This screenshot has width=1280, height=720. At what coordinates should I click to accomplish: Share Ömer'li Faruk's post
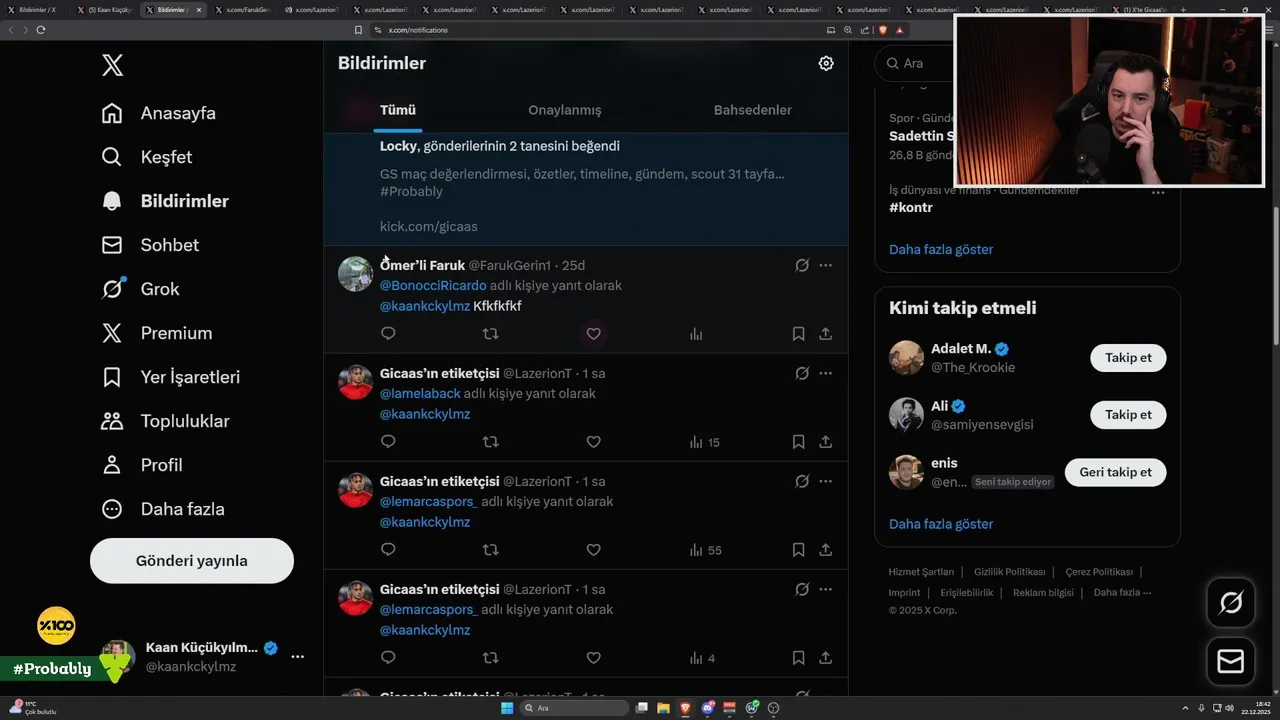[826, 334]
